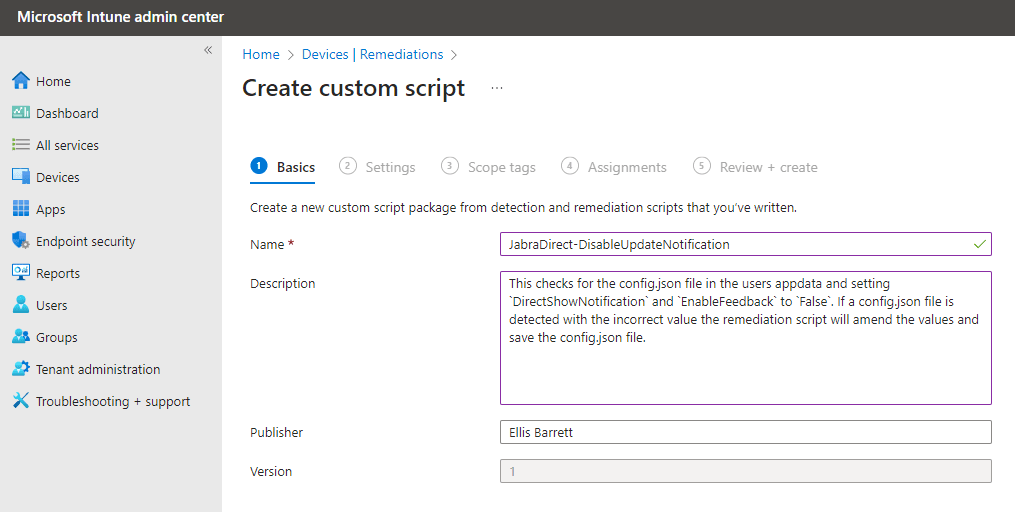Click the Endpoint security shield icon

21,241
